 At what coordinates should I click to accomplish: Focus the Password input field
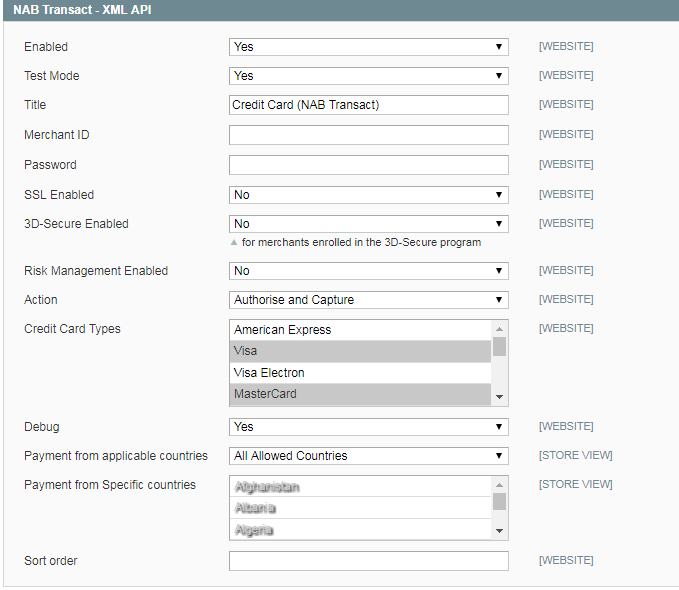coord(368,165)
